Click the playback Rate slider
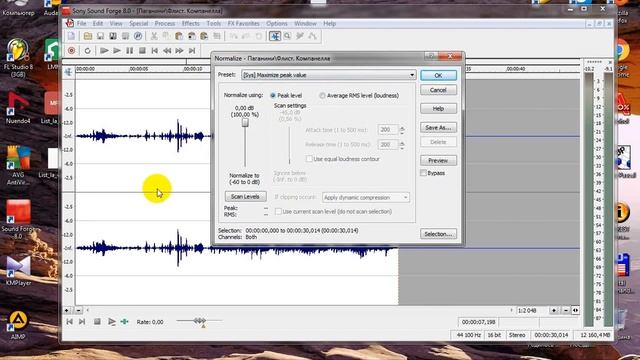The height and width of the screenshot is (360, 640). coord(200,321)
